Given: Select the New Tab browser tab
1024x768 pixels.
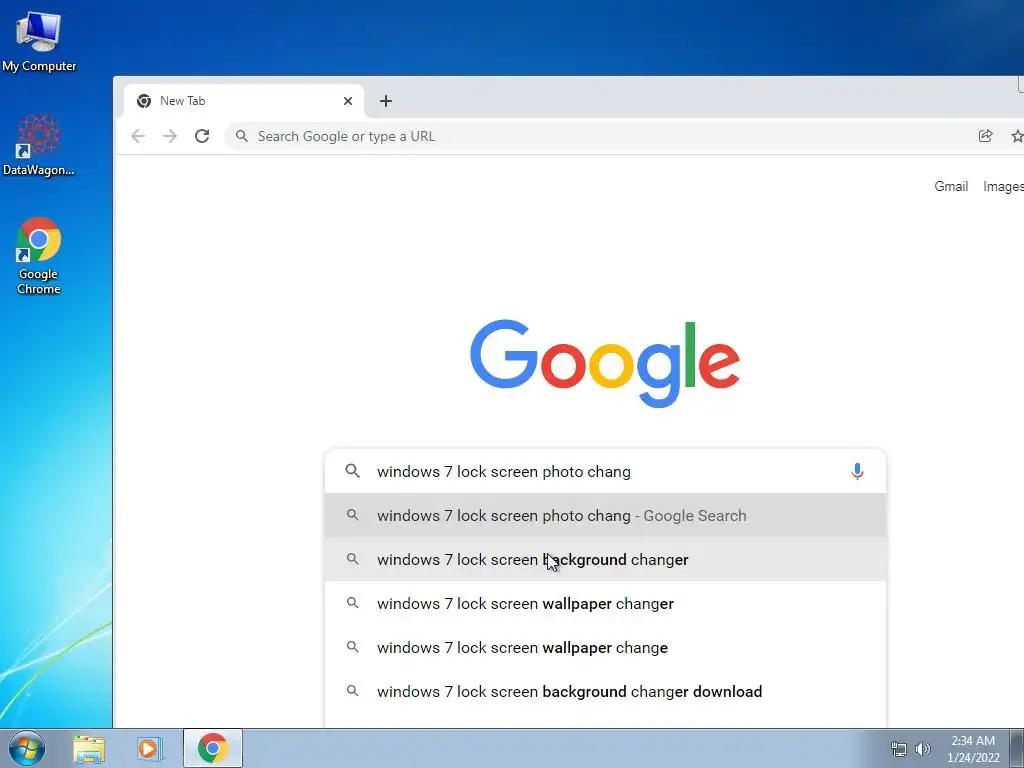Looking at the screenshot, I should click(244, 101).
